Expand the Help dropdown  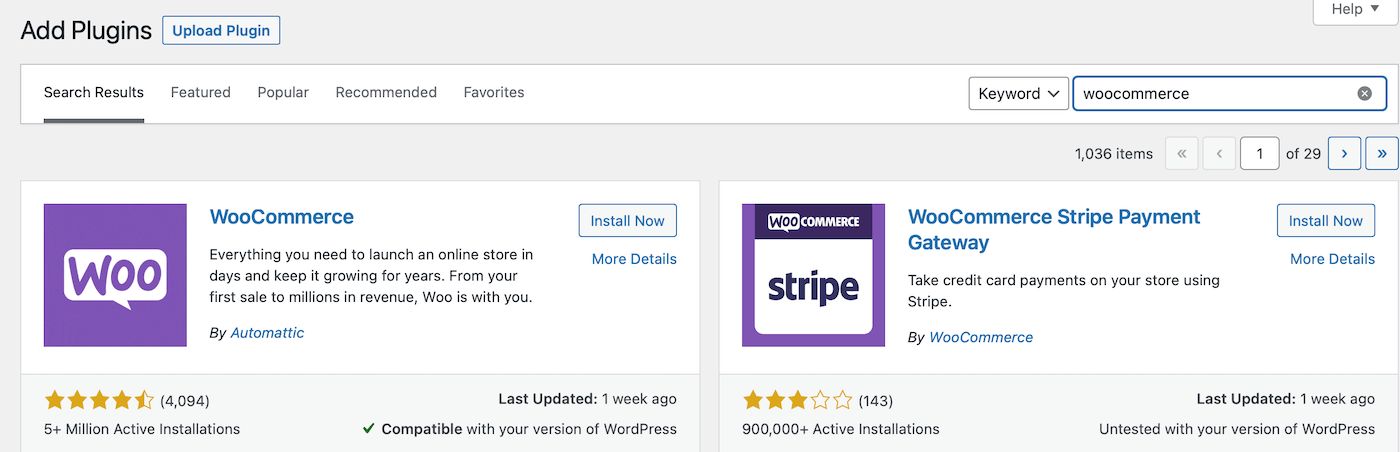tap(1355, 10)
